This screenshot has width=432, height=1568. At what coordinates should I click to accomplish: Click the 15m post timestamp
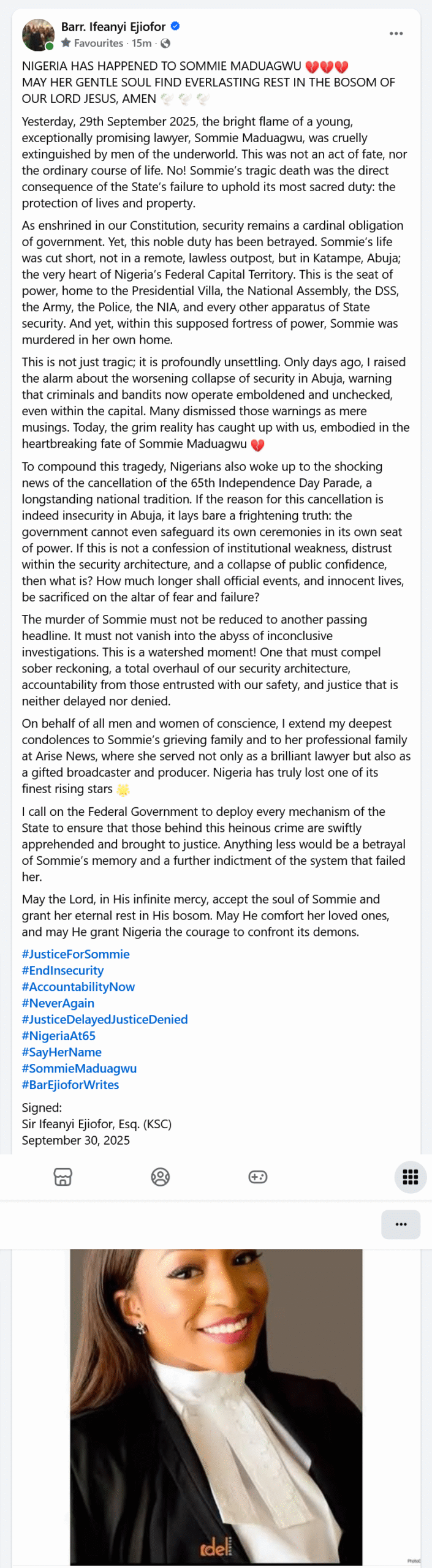[x=142, y=43]
